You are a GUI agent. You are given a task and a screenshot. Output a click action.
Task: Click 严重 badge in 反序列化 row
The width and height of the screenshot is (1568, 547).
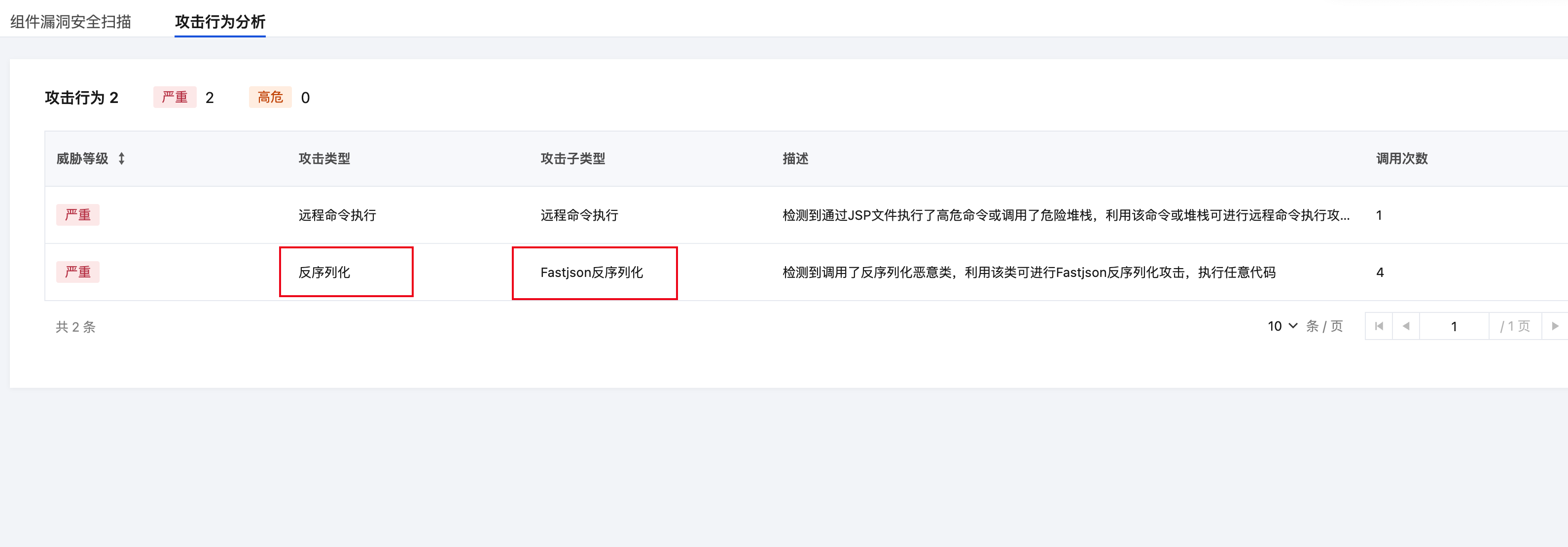pyautogui.click(x=78, y=272)
